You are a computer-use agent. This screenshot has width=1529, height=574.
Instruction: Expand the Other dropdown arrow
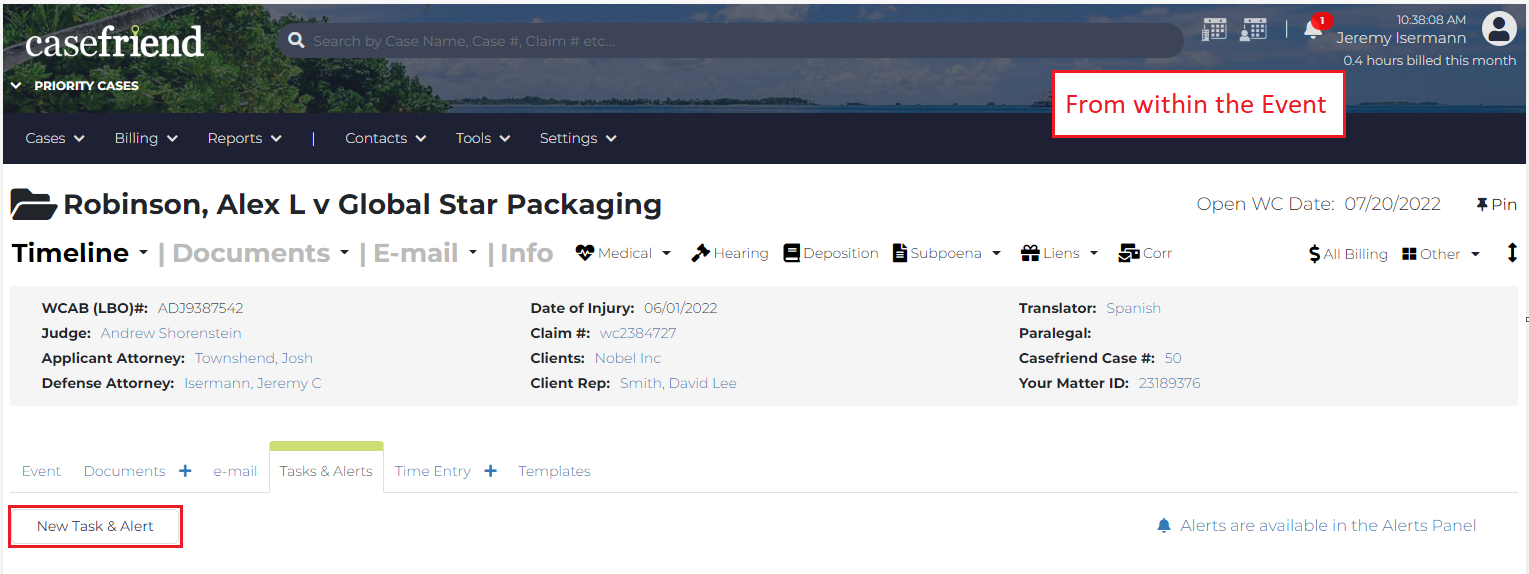tap(1475, 255)
